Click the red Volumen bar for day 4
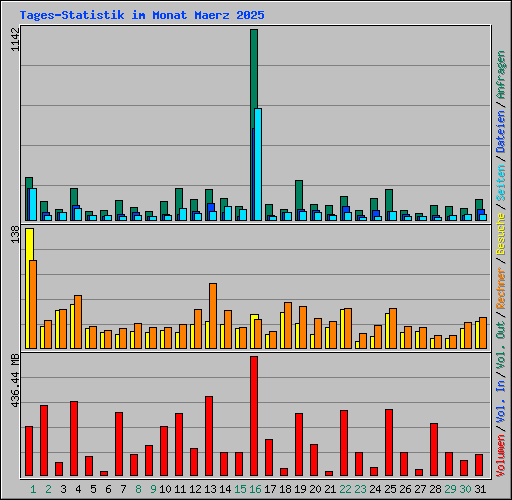512x500 pixels. [x=74, y=438]
